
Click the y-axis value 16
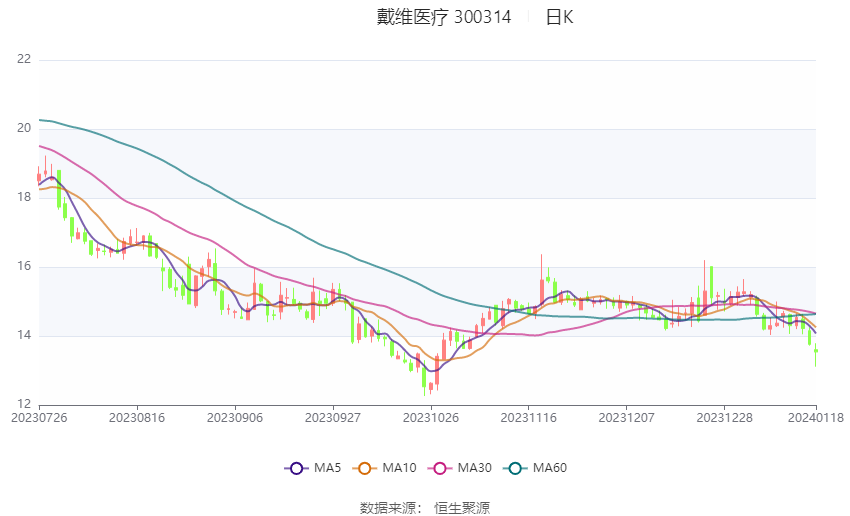click(x=24, y=266)
